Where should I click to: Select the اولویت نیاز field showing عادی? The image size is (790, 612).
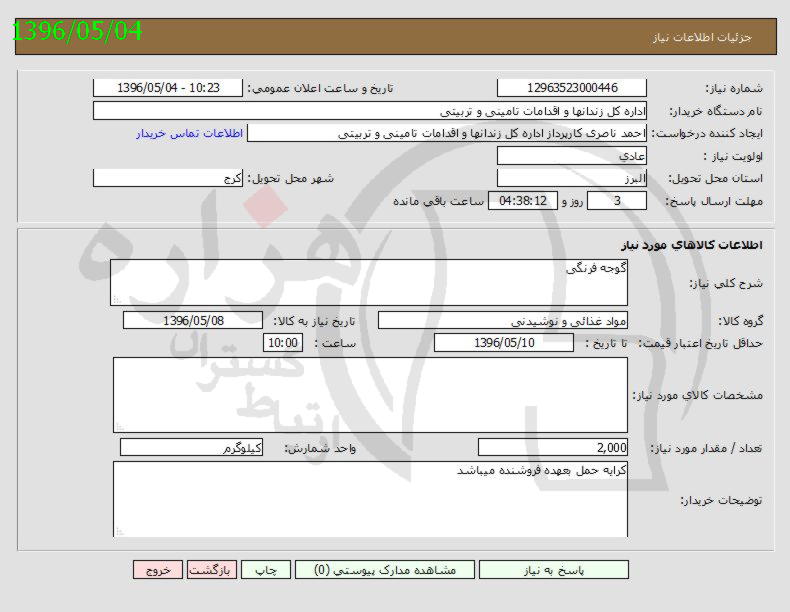[x=571, y=156]
